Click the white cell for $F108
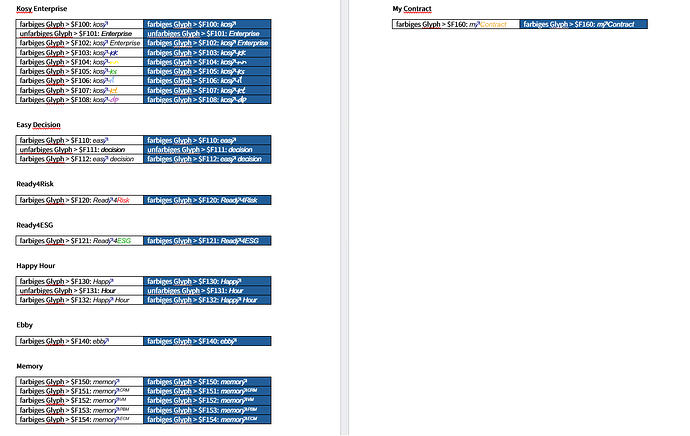This screenshot has height=436, width=690. click(80, 99)
